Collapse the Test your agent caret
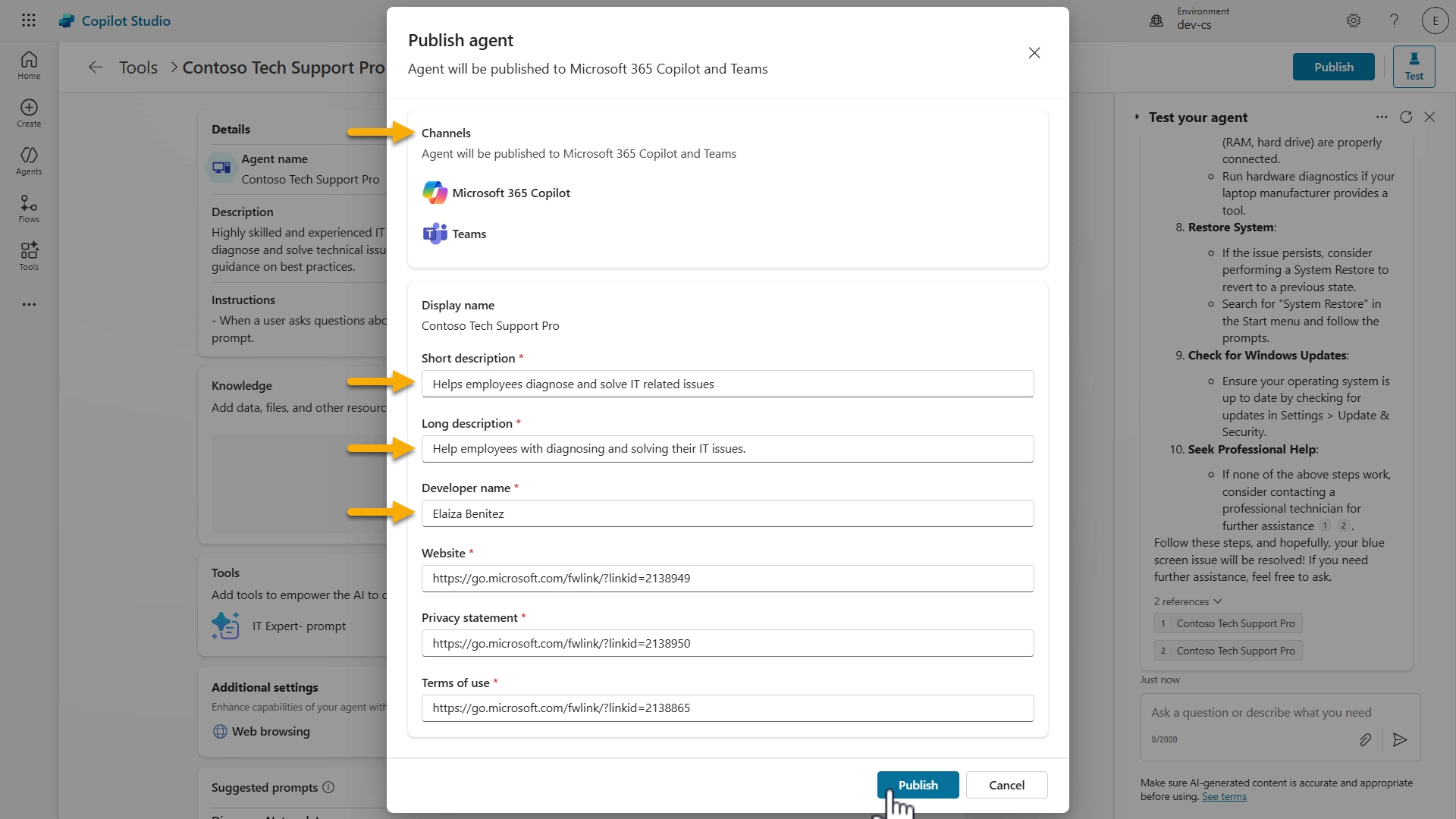The image size is (1456, 819). tap(1137, 117)
